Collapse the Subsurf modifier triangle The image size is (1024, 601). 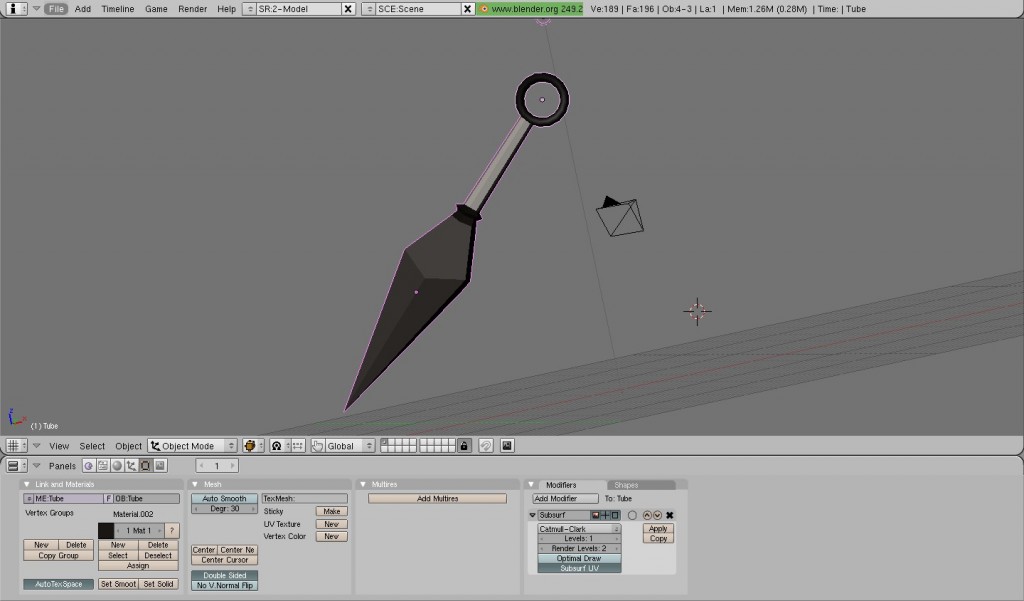coord(532,515)
